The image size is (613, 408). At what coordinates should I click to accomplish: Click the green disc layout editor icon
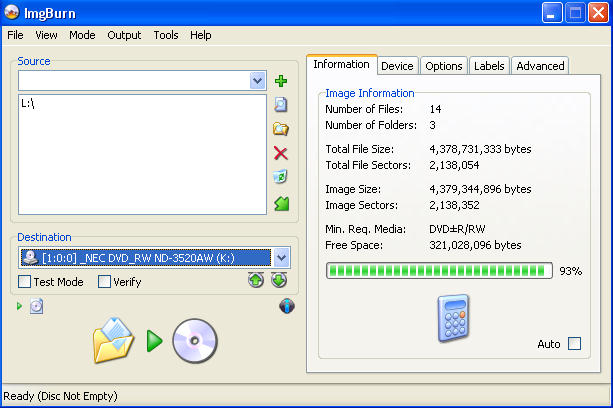281,203
